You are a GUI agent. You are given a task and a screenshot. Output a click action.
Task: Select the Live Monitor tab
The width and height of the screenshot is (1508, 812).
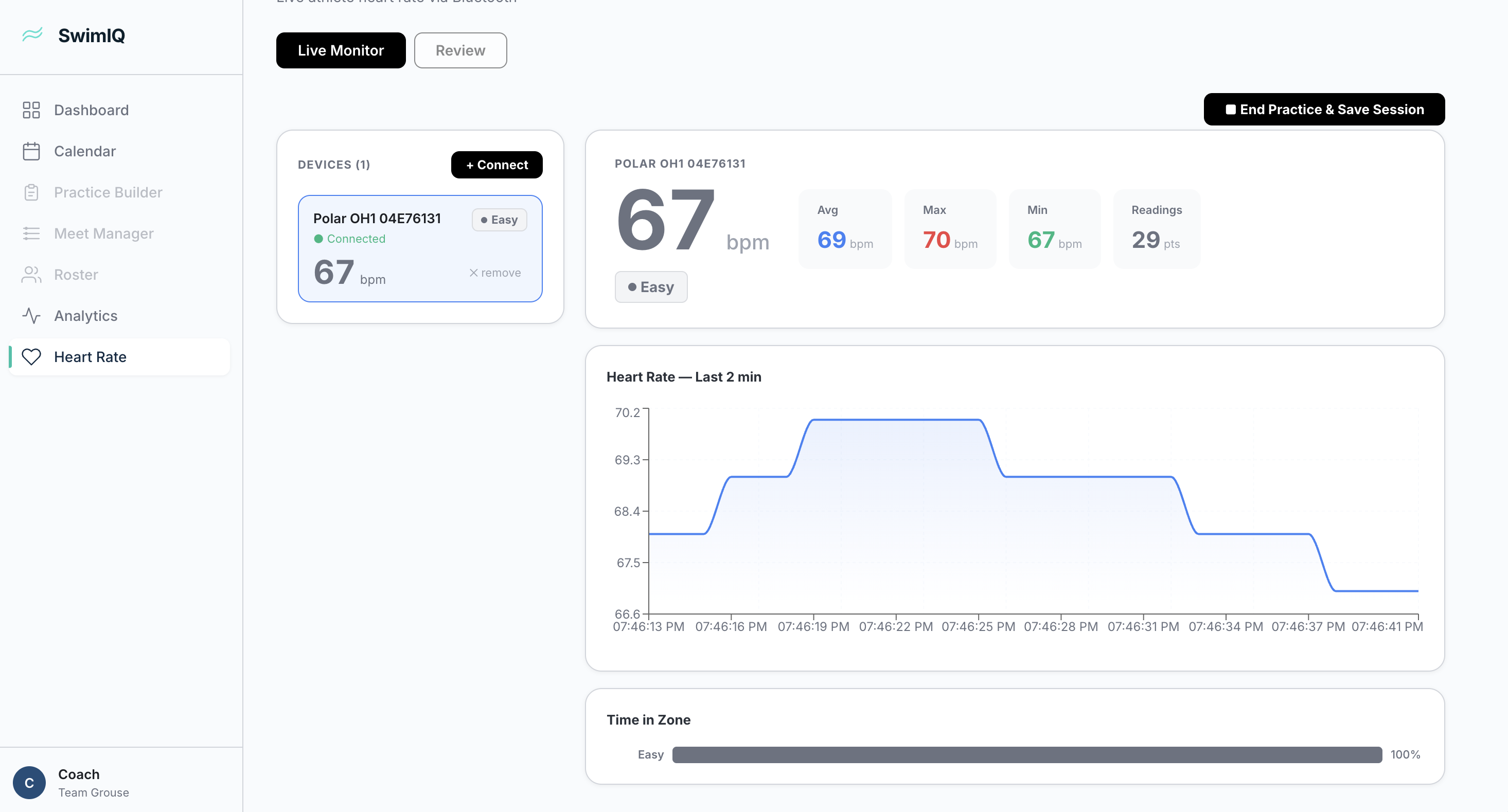pos(341,50)
